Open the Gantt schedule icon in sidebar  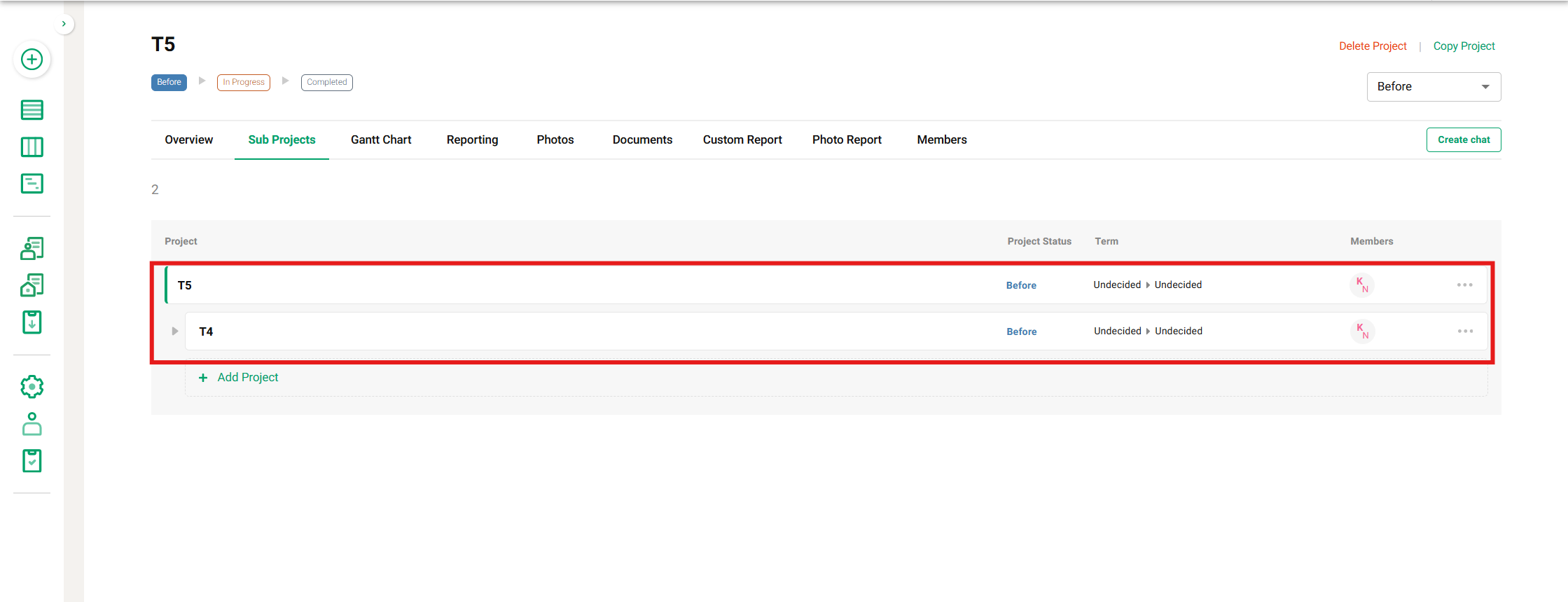[32, 184]
